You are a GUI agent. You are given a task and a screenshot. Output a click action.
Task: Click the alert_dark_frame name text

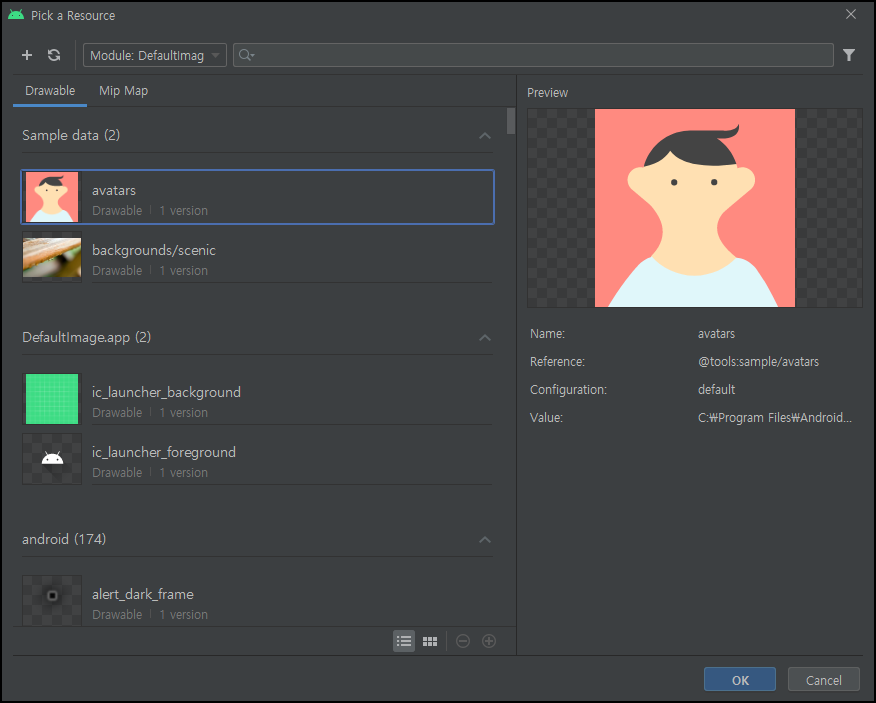click(x=142, y=594)
